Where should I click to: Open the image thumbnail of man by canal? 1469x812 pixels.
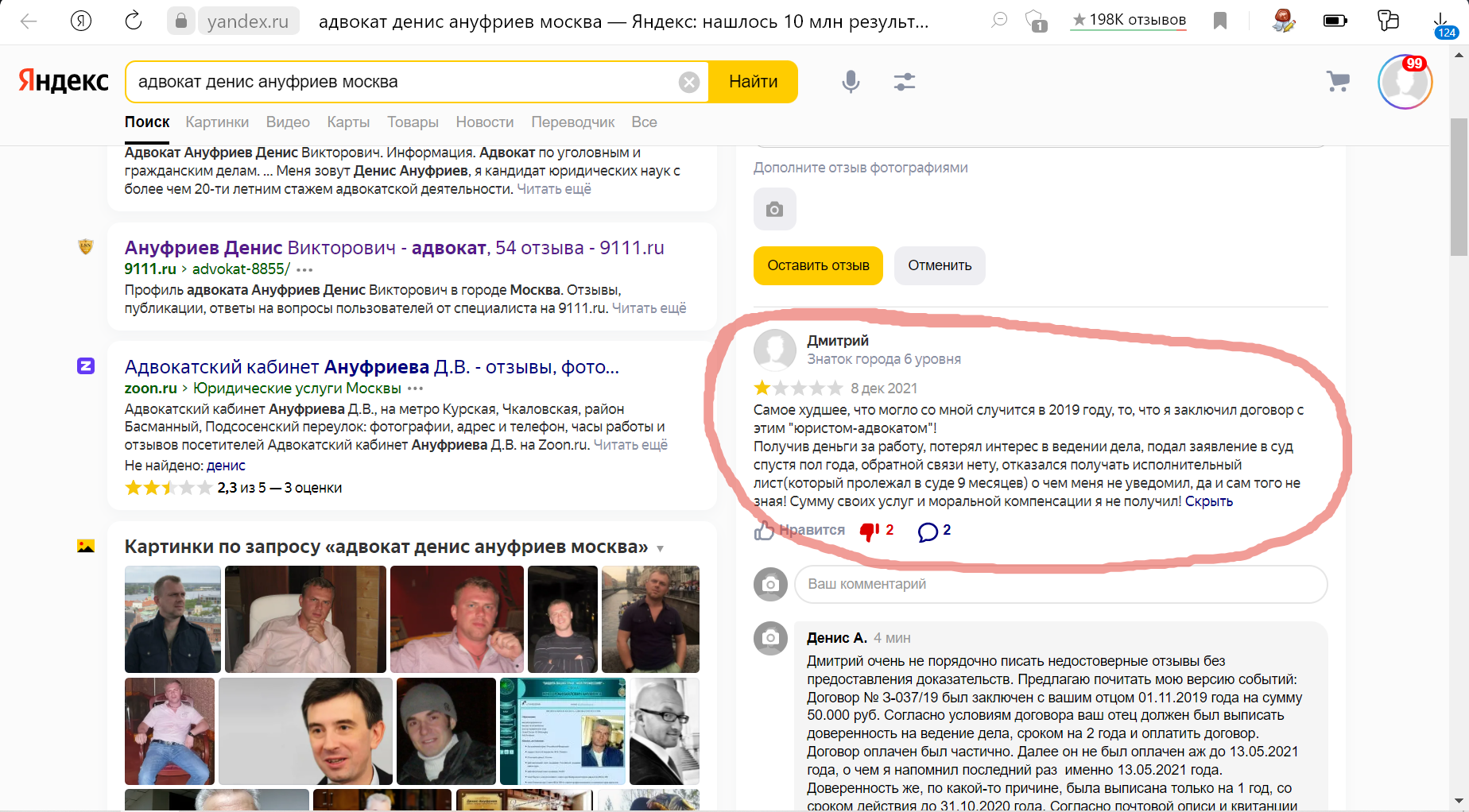click(x=650, y=619)
